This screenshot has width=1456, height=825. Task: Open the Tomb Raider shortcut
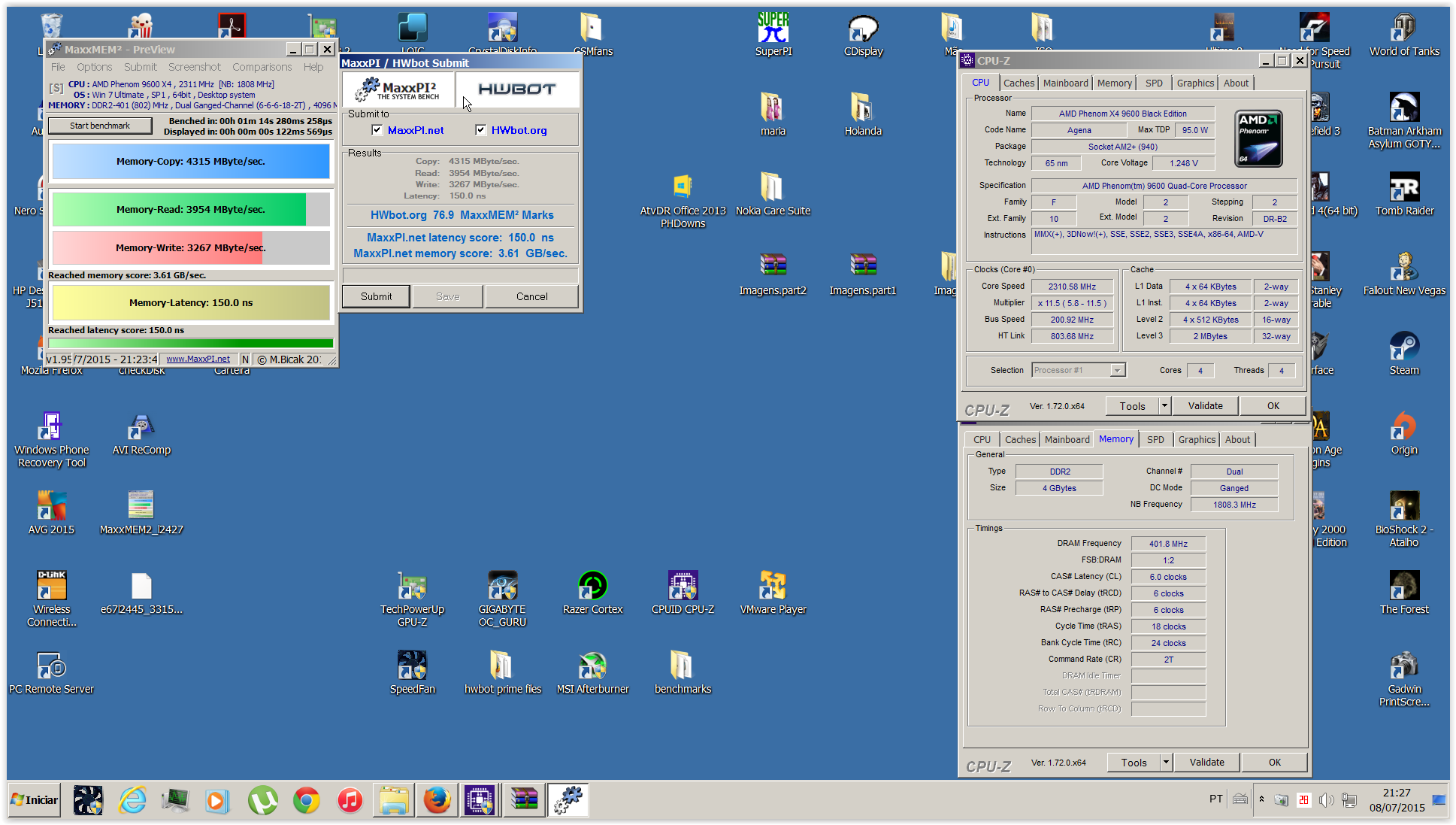coord(1404,195)
